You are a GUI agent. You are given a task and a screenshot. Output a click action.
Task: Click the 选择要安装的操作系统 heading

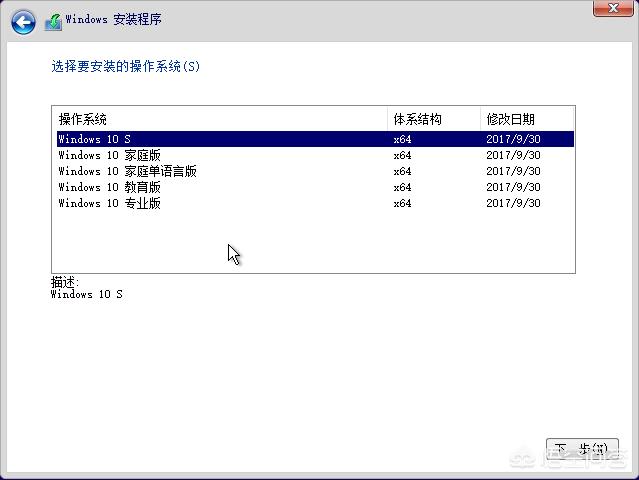click(x=126, y=66)
